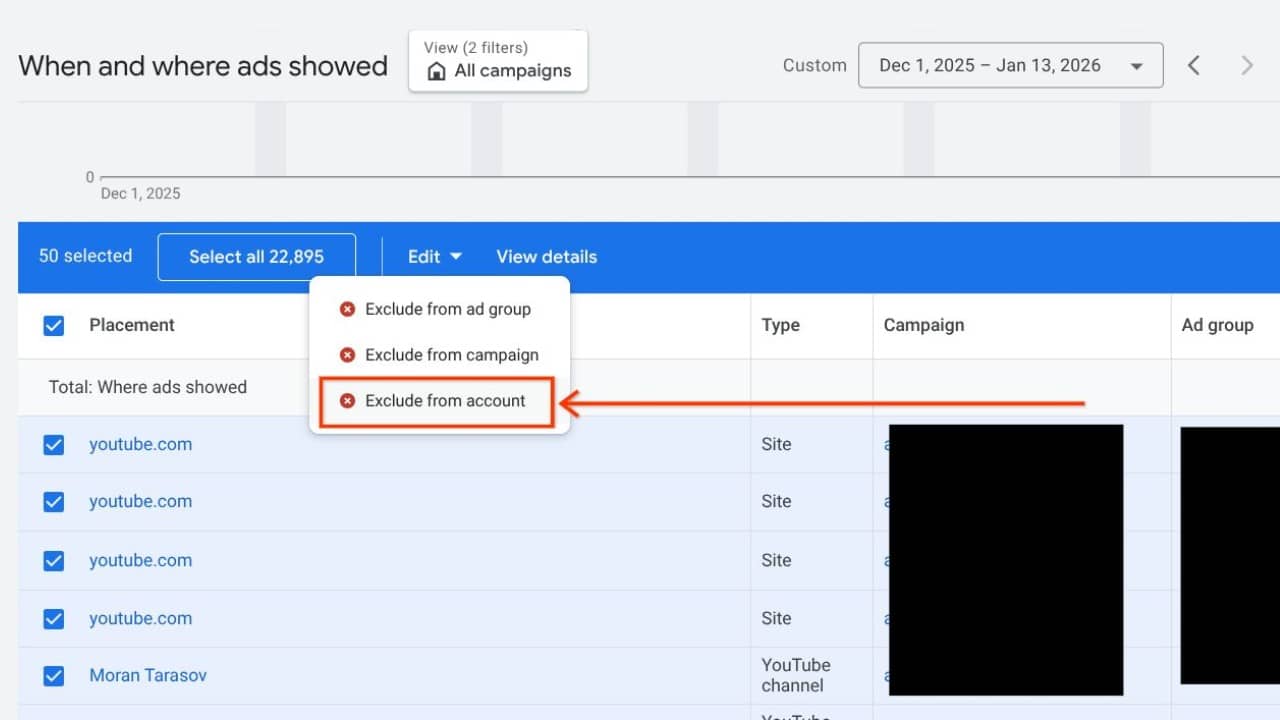Click the Campaign column header

(x=923, y=325)
